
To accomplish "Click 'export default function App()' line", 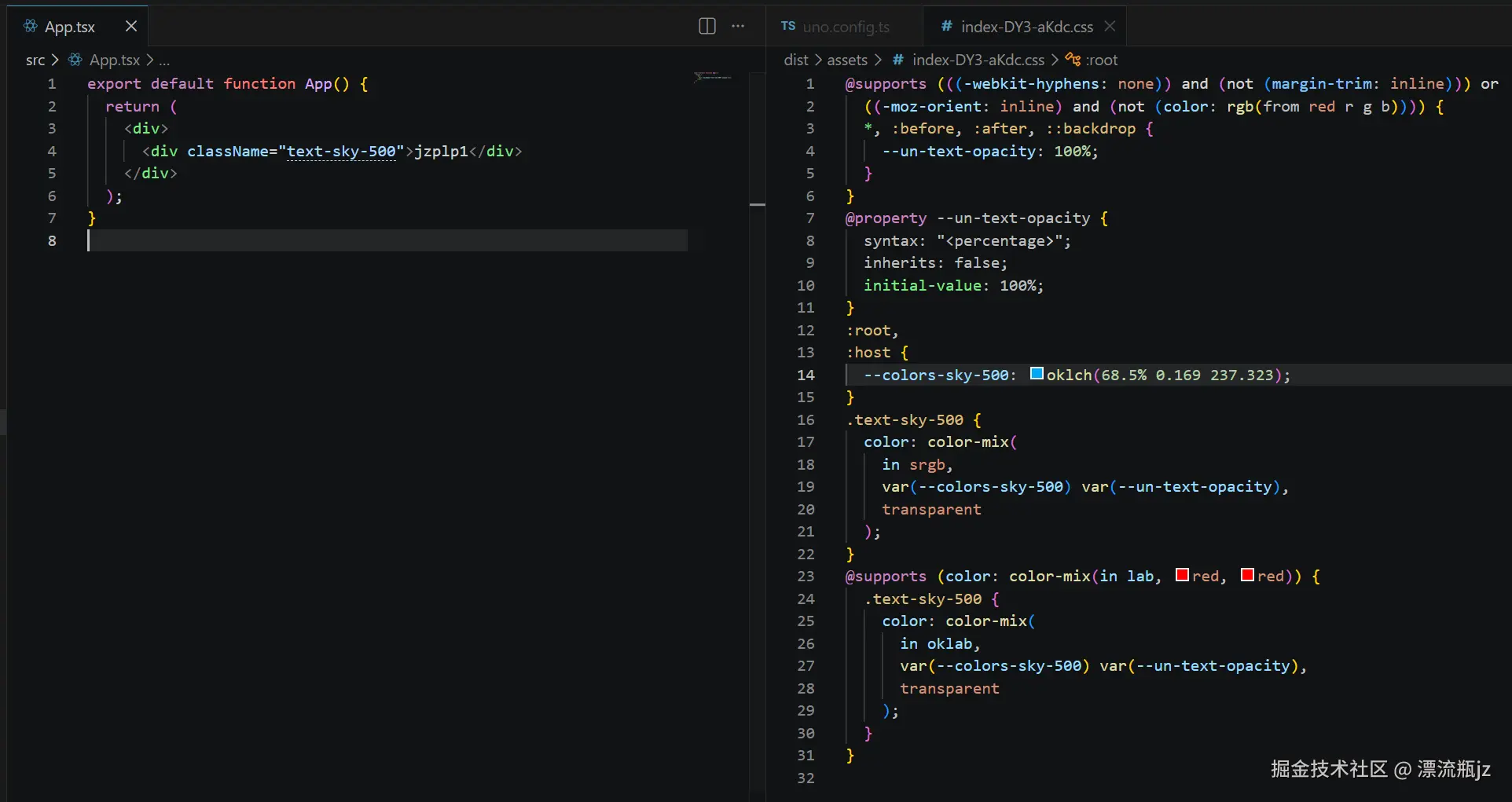I will pyautogui.click(x=227, y=83).
